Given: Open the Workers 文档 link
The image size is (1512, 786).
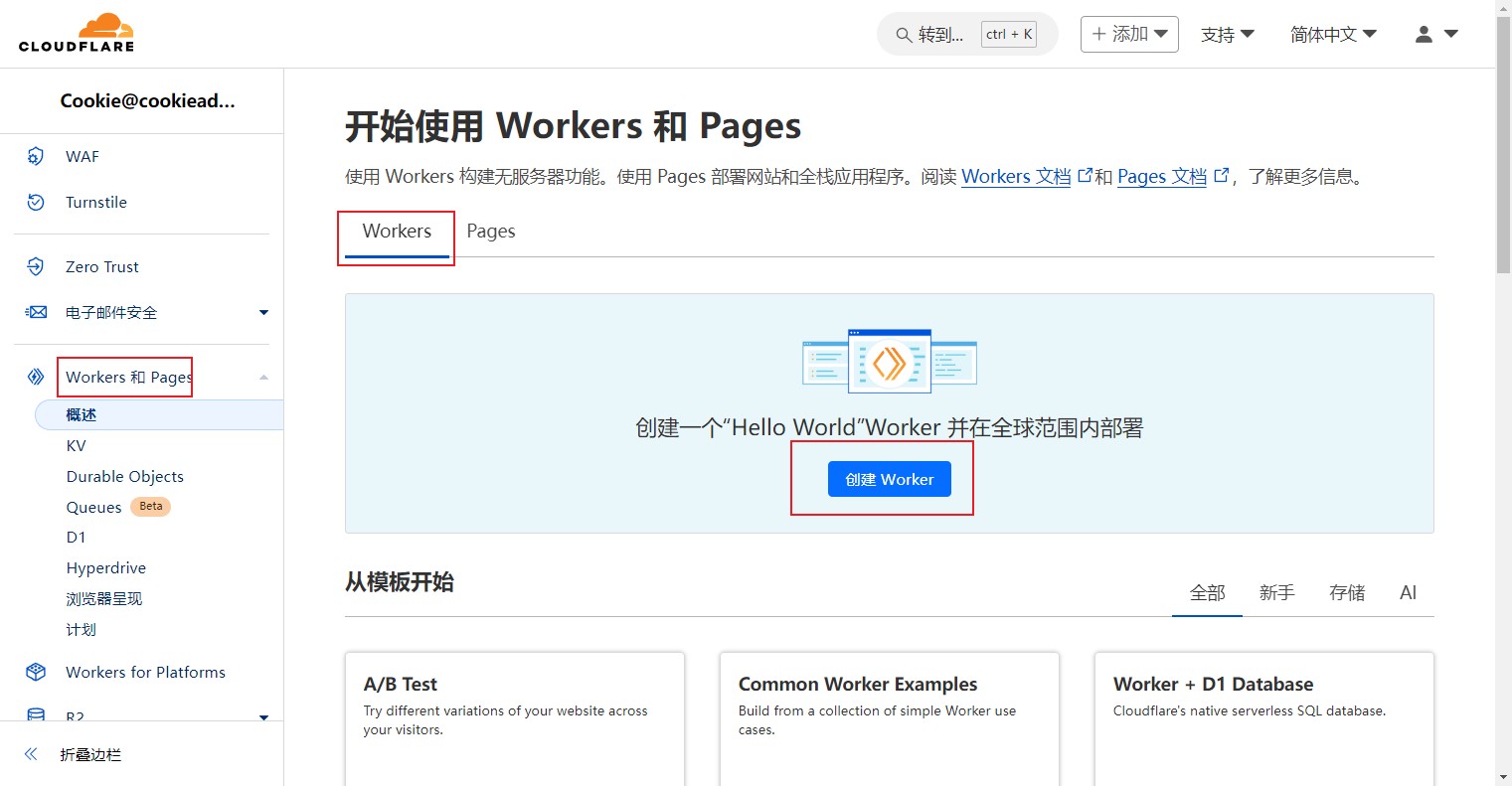Looking at the screenshot, I should point(1016,176).
